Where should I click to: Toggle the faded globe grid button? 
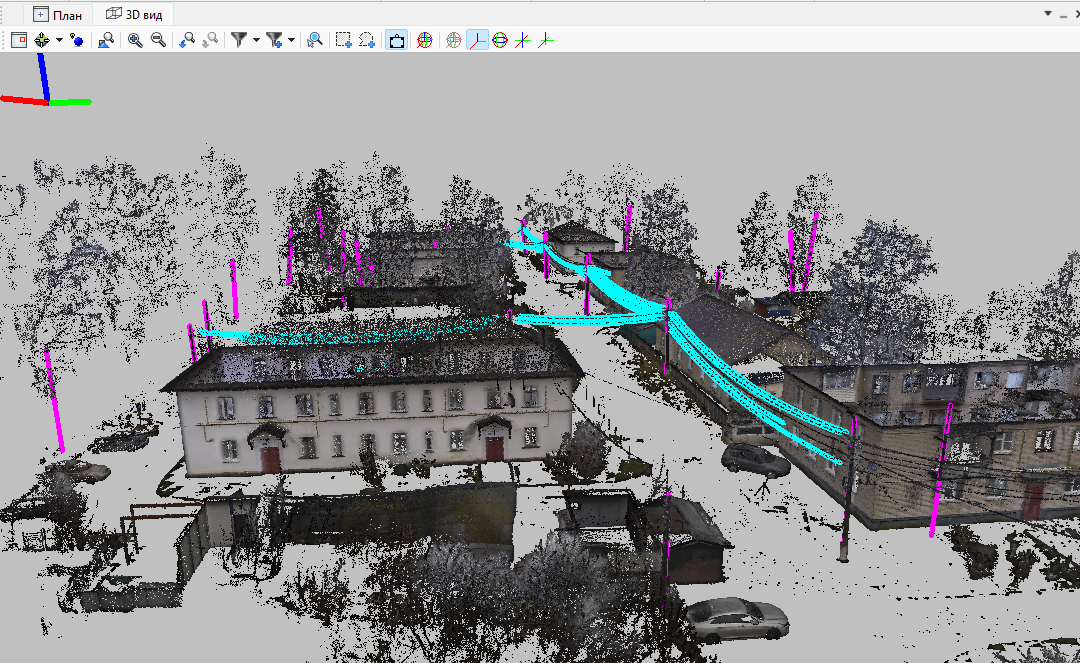[453, 40]
